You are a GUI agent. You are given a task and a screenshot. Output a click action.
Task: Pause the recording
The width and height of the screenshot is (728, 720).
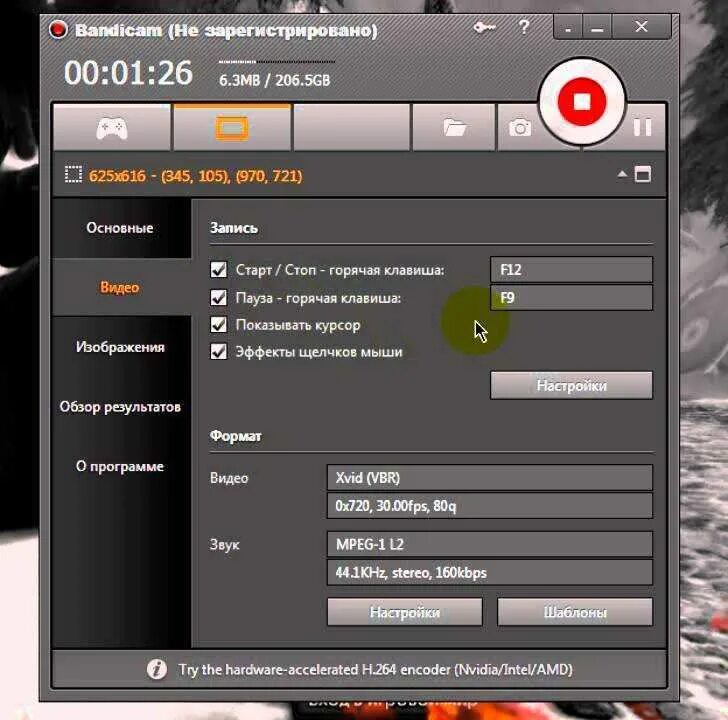tap(643, 127)
